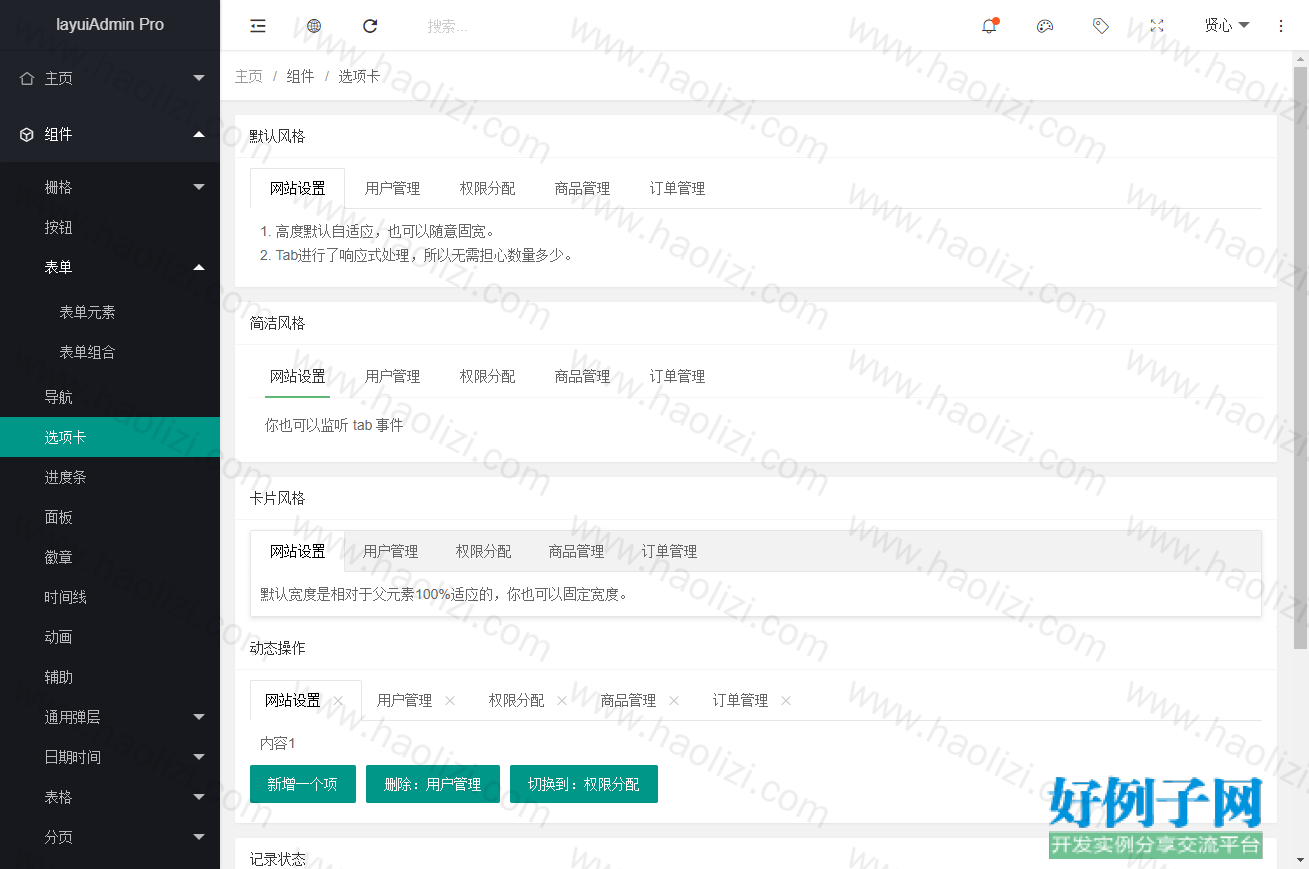Open 导航 in the sidebar
The height and width of the screenshot is (869, 1309).
[x=110, y=397]
